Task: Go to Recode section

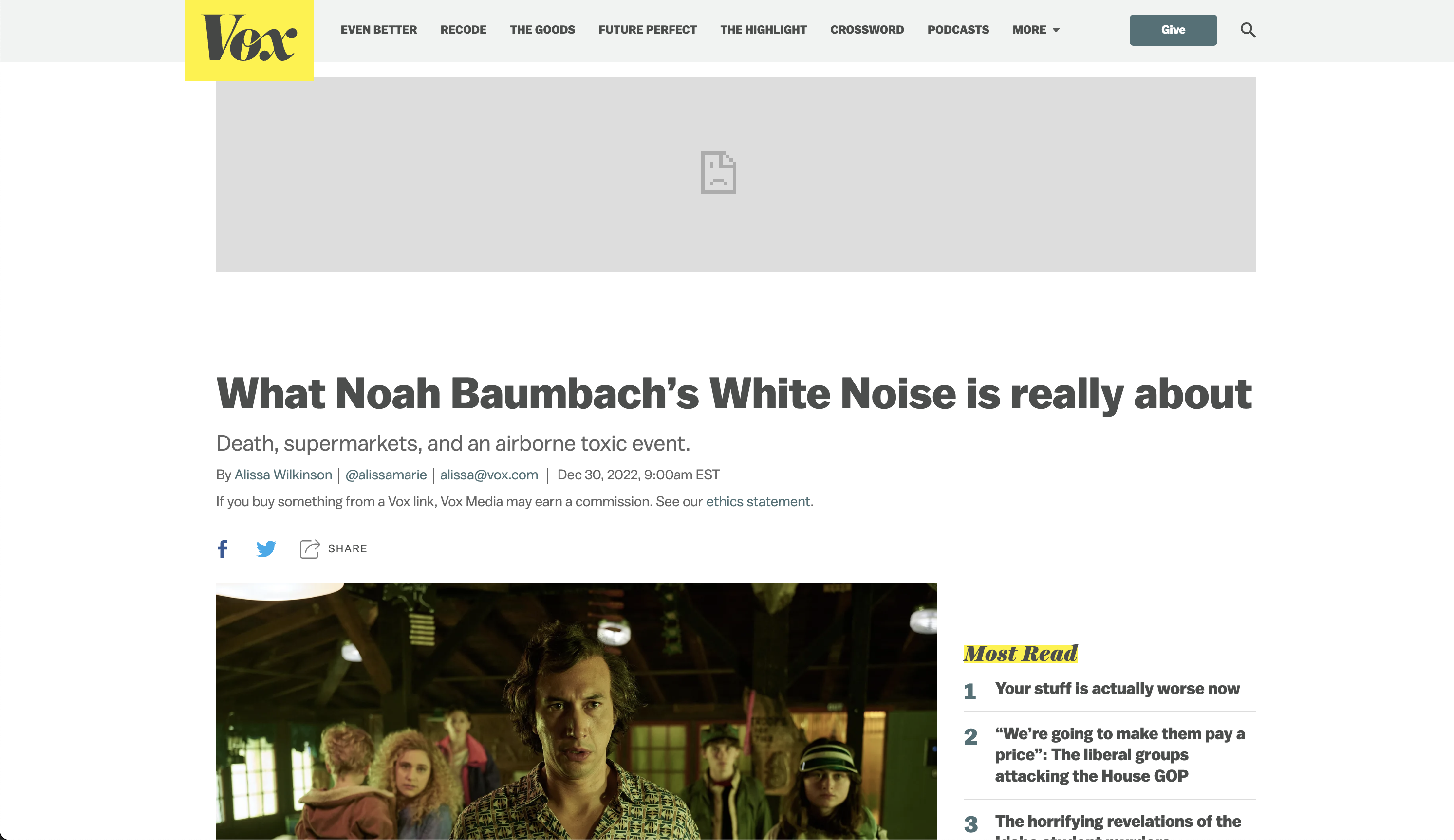Action: coord(463,30)
